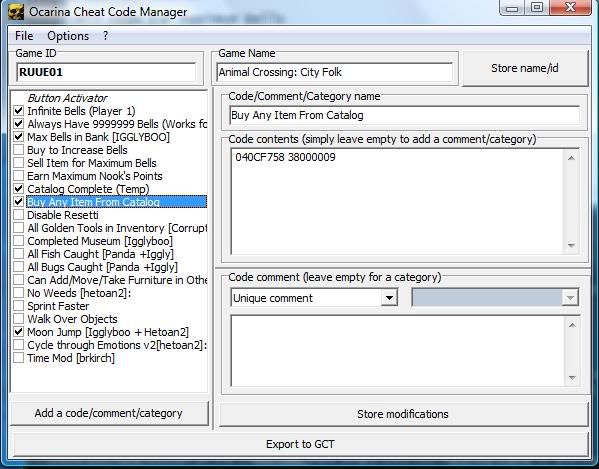Click the Ocarina app icon in title bar
The image size is (599, 469).
(x=16, y=11)
